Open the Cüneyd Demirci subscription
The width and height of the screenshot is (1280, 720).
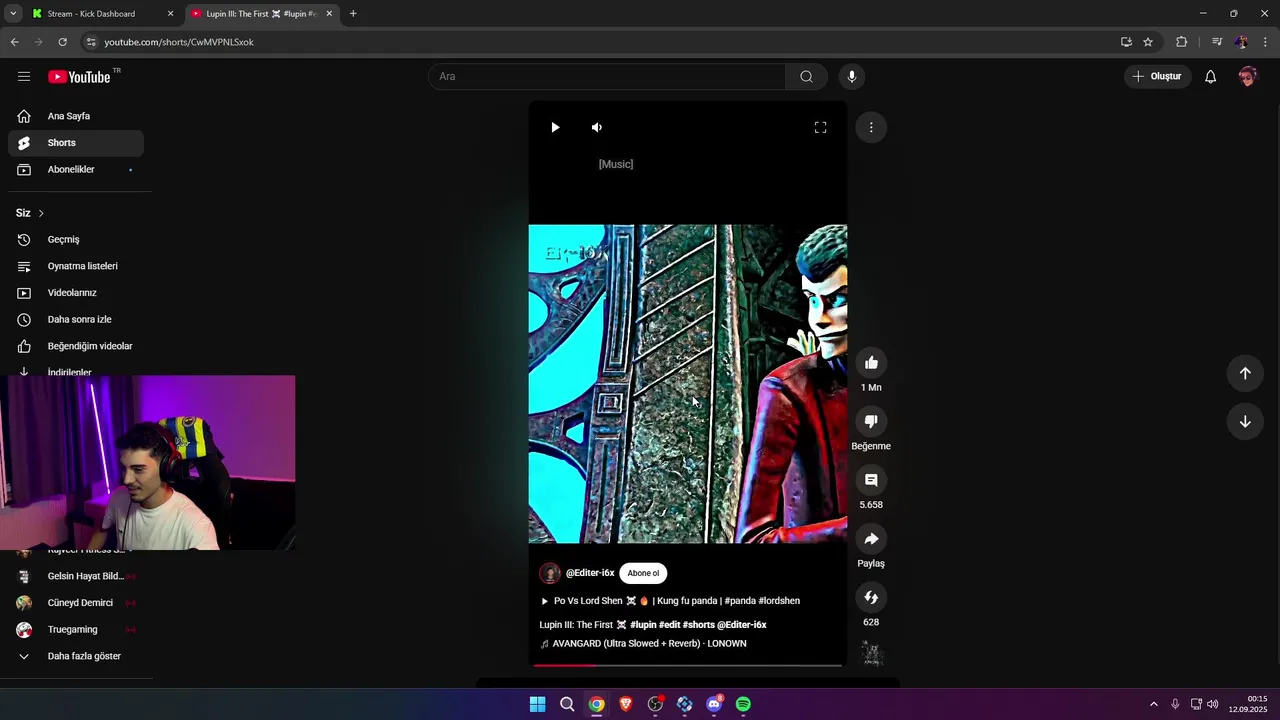point(76,603)
